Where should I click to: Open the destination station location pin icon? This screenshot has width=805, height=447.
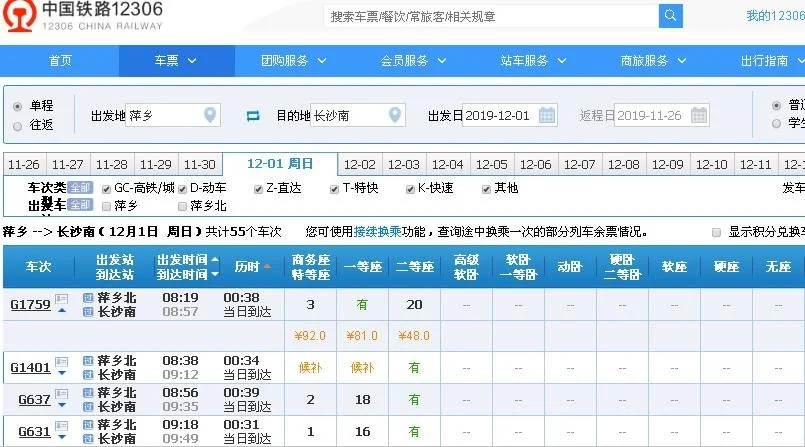(x=395, y=115)
